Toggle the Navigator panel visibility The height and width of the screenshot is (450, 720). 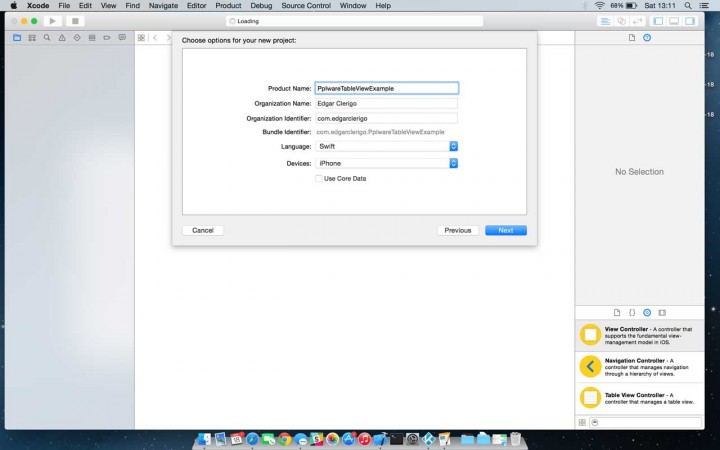click(658, 21)
